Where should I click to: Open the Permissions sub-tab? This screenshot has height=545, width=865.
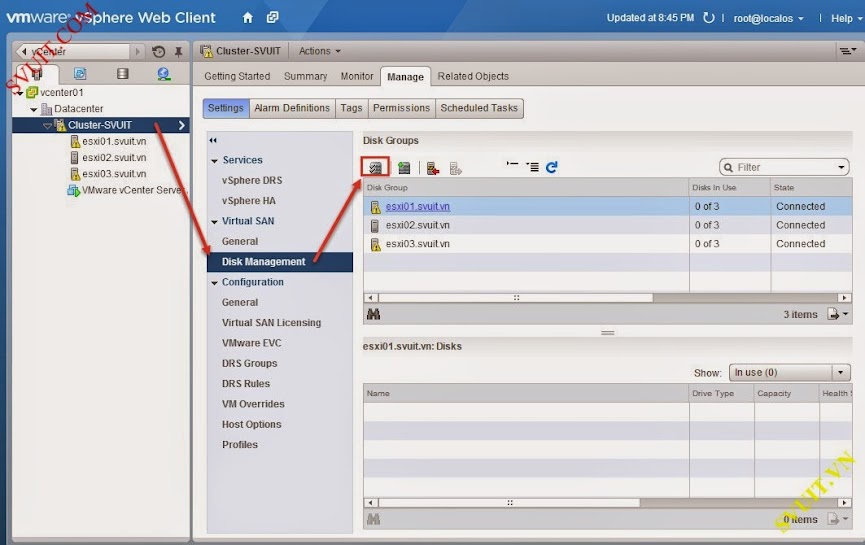coord(401,108)
